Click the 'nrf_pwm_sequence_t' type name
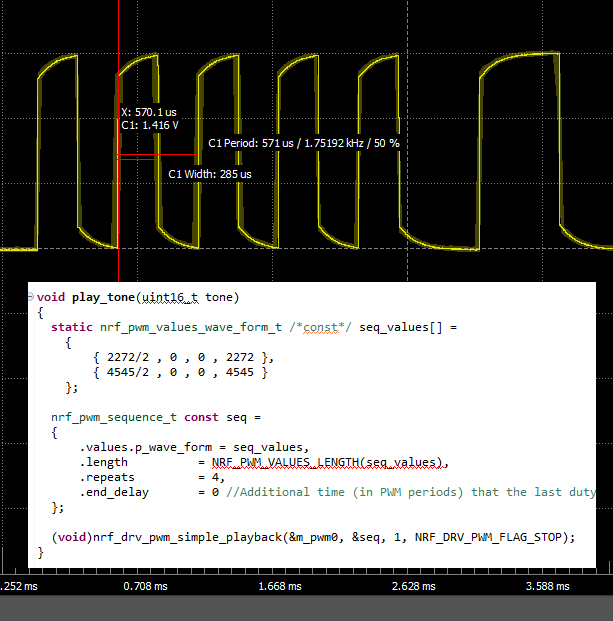Screen dimensions: 613x621 (114, 417)
